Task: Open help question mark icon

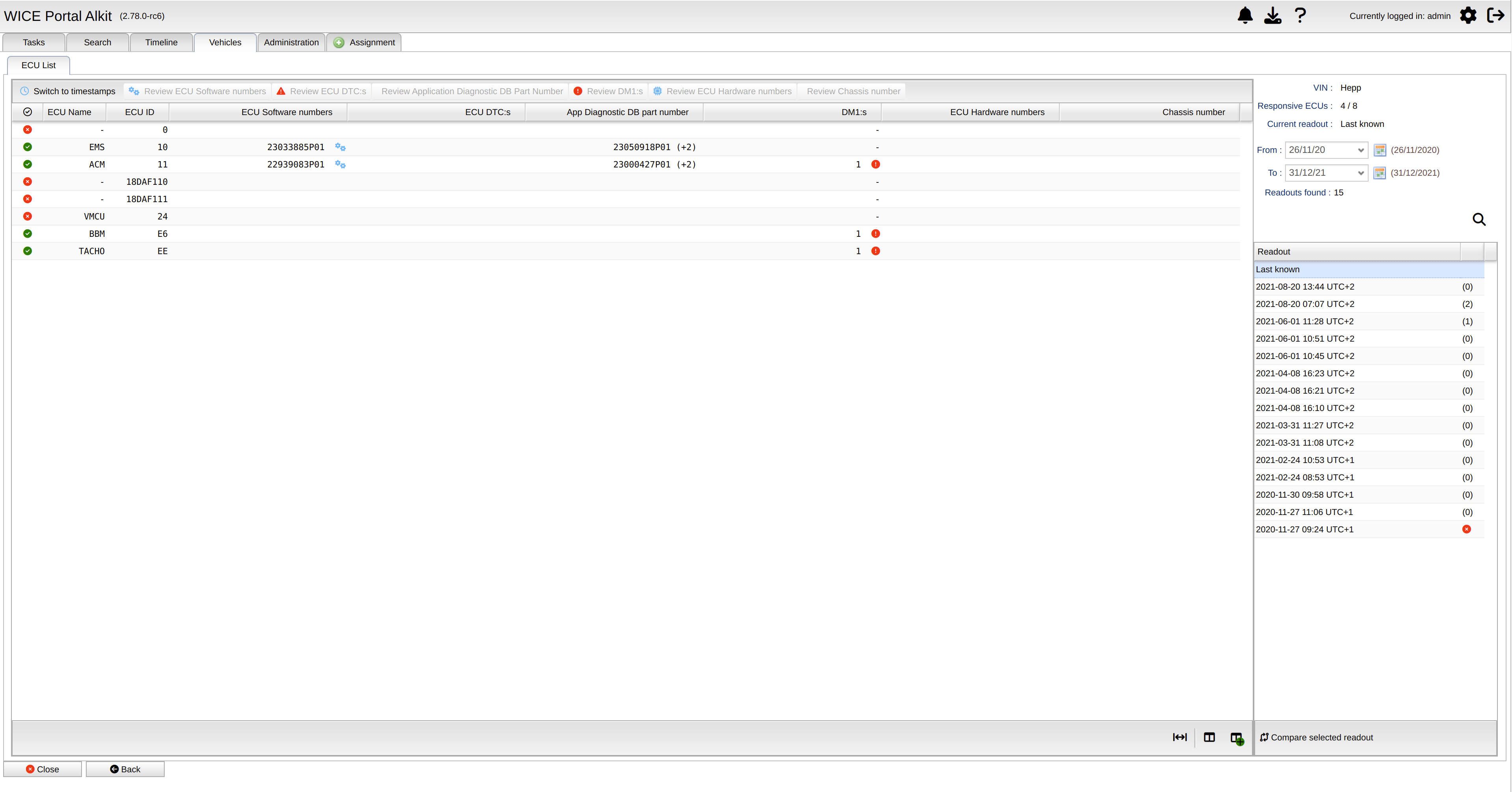Action: tap(1300, 15)
